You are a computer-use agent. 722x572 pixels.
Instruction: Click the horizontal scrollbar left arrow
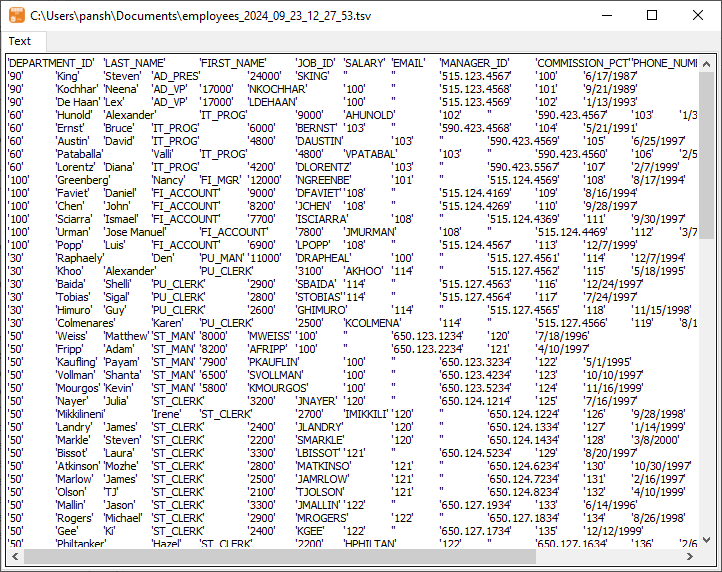[x=13, y=555]
